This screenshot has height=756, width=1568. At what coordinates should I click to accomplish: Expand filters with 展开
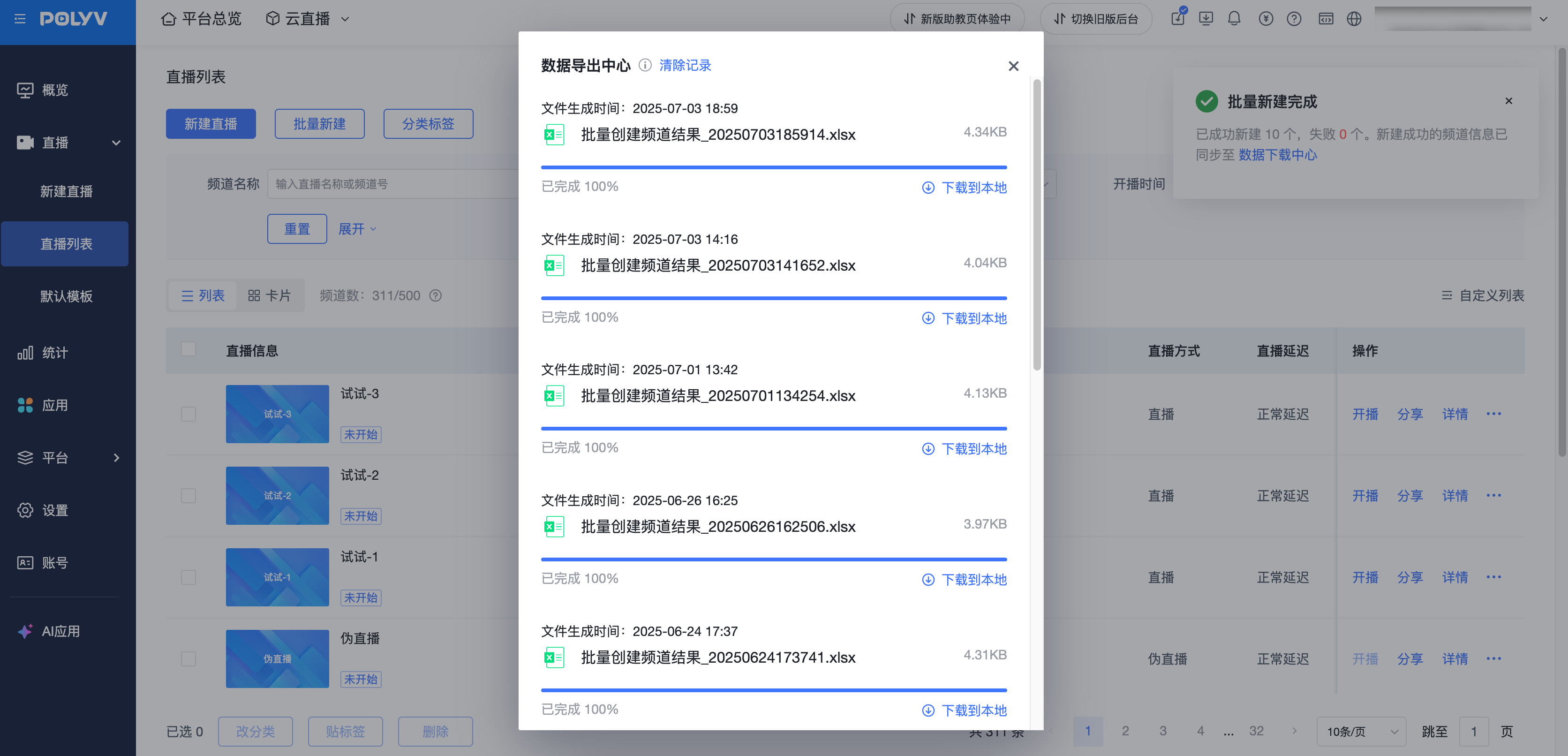click(x=357, y=229)
